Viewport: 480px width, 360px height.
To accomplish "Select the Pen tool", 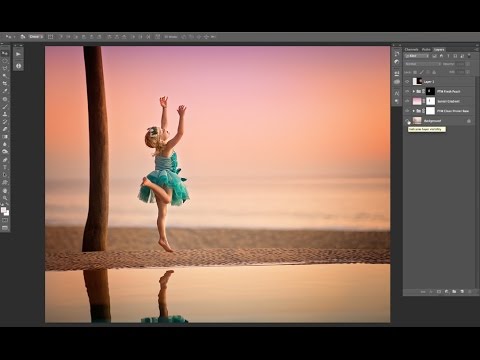I will [5, 160].
